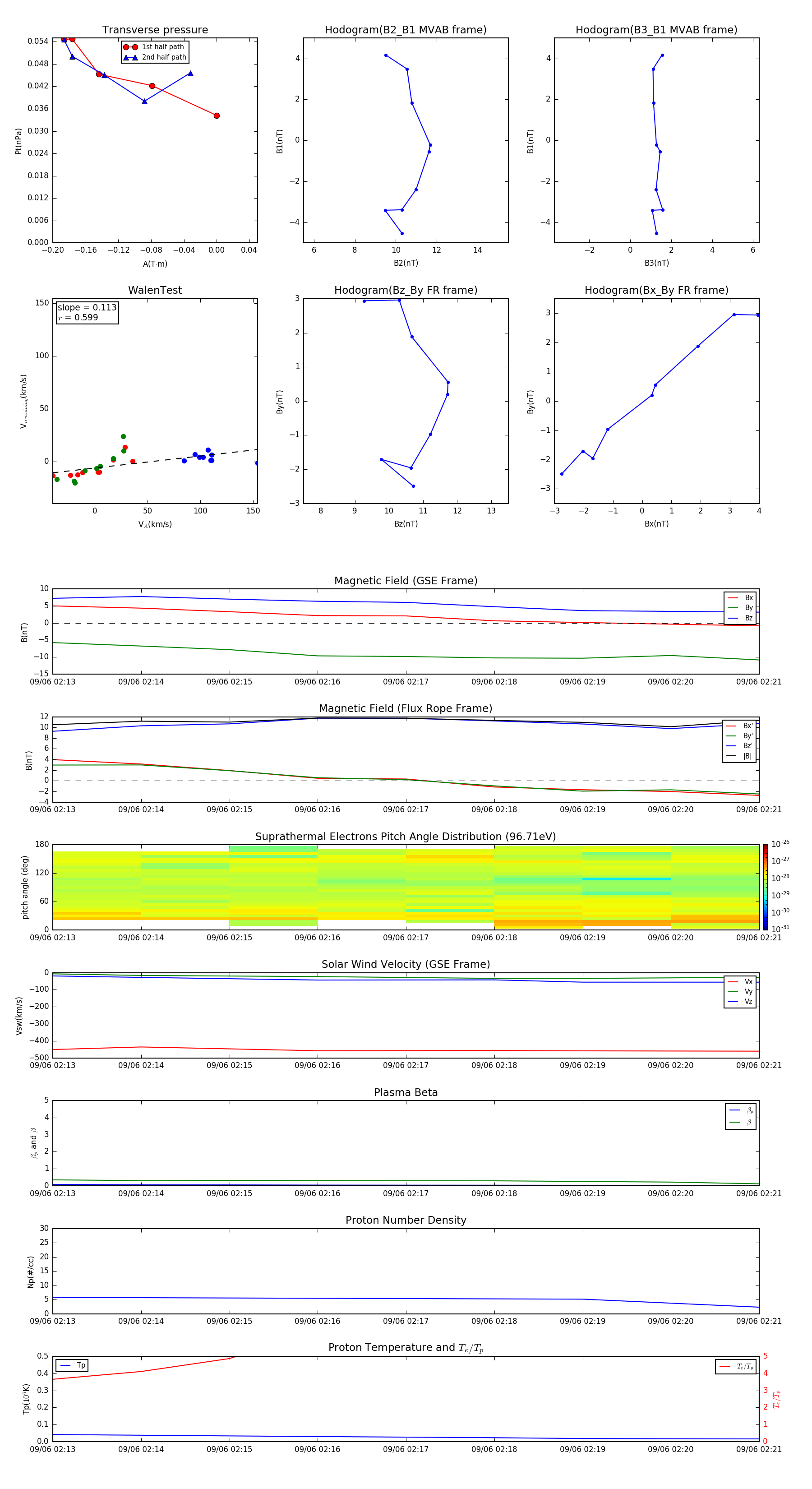Viewport: 812px width, 1489px height.
Task: Click the 'V_A(km/s)' x-axis label
Action: point(155,524)
